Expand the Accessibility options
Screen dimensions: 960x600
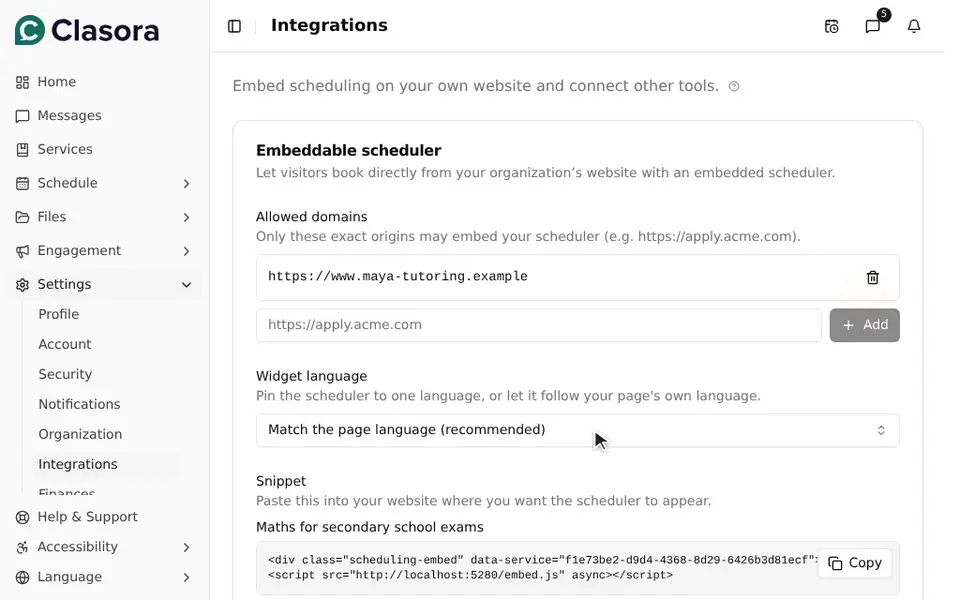coord(186,547)
